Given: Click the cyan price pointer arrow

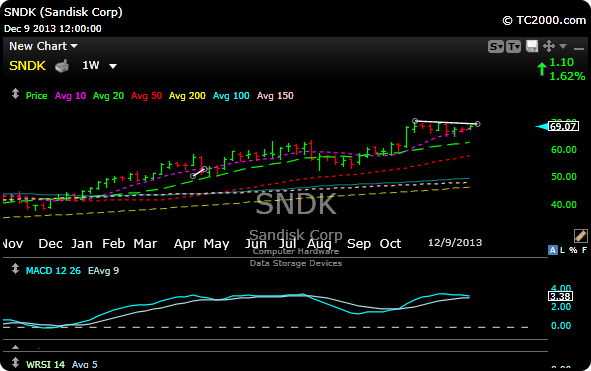Looking at the screenshot, I should 541,127.
